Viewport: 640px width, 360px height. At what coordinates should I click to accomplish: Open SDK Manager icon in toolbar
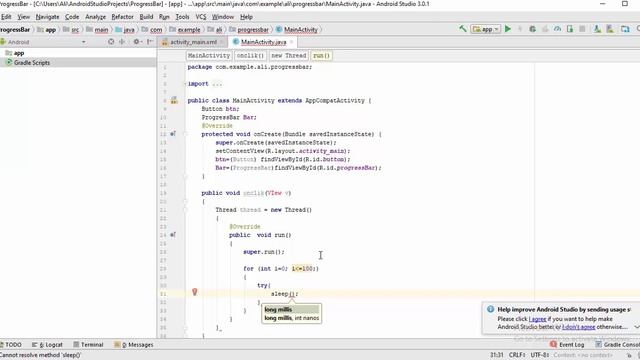pos(610,29)
